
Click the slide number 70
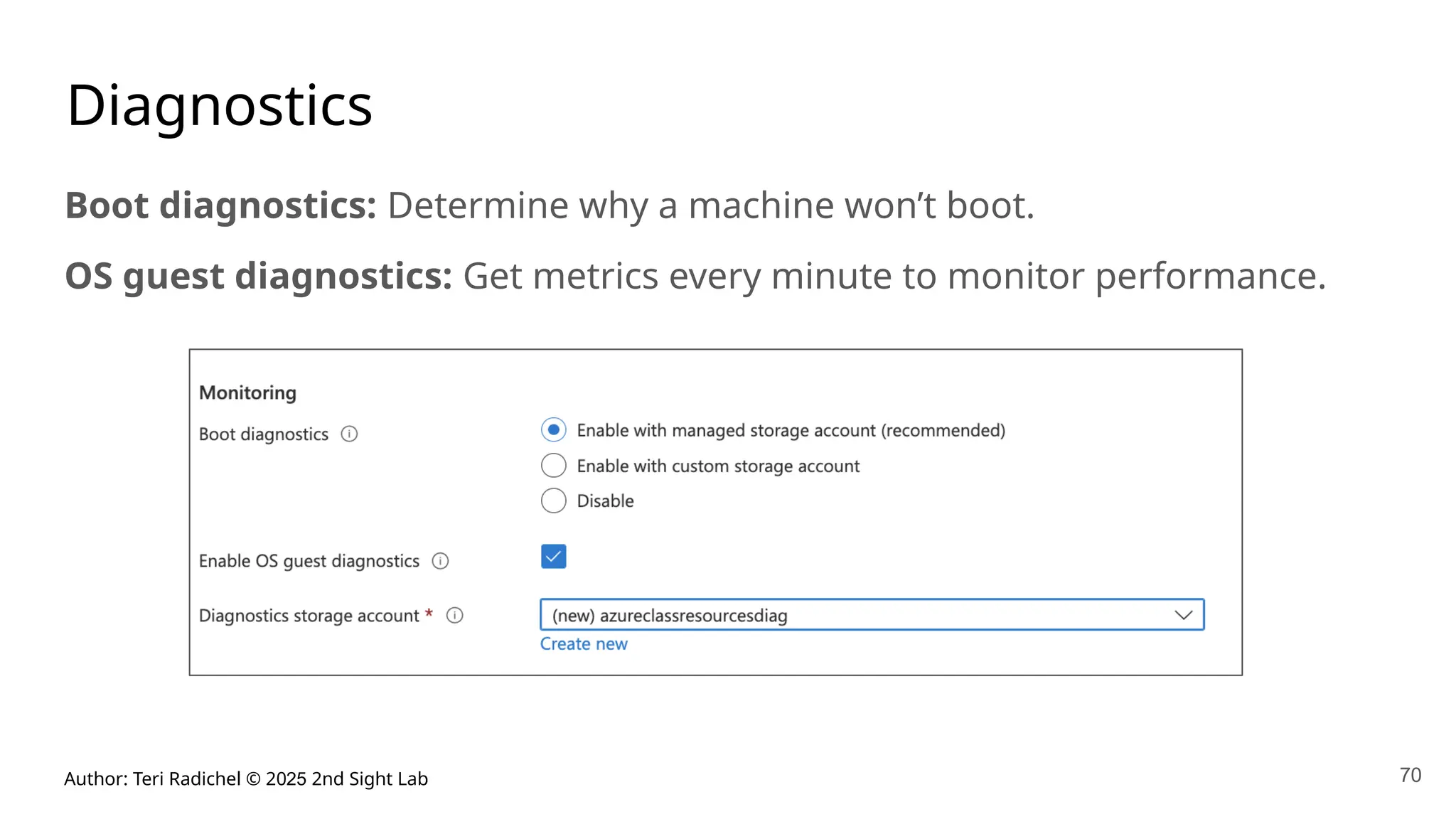tap(1410, 776)
